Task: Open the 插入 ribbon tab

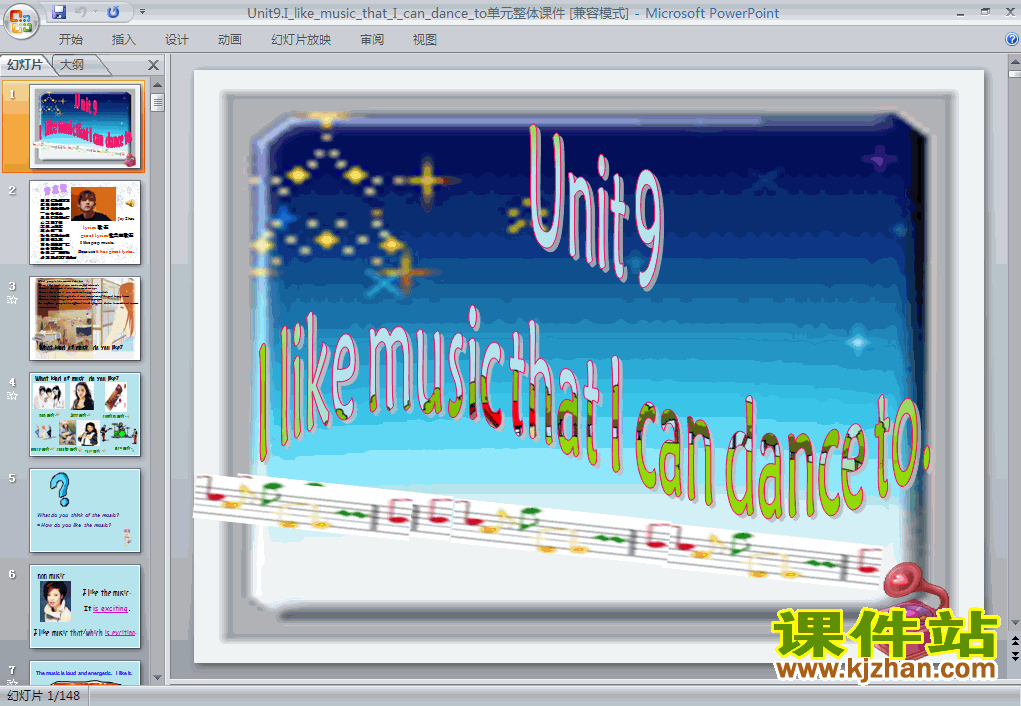Action: pyautogui.click(x=124, y=40)
